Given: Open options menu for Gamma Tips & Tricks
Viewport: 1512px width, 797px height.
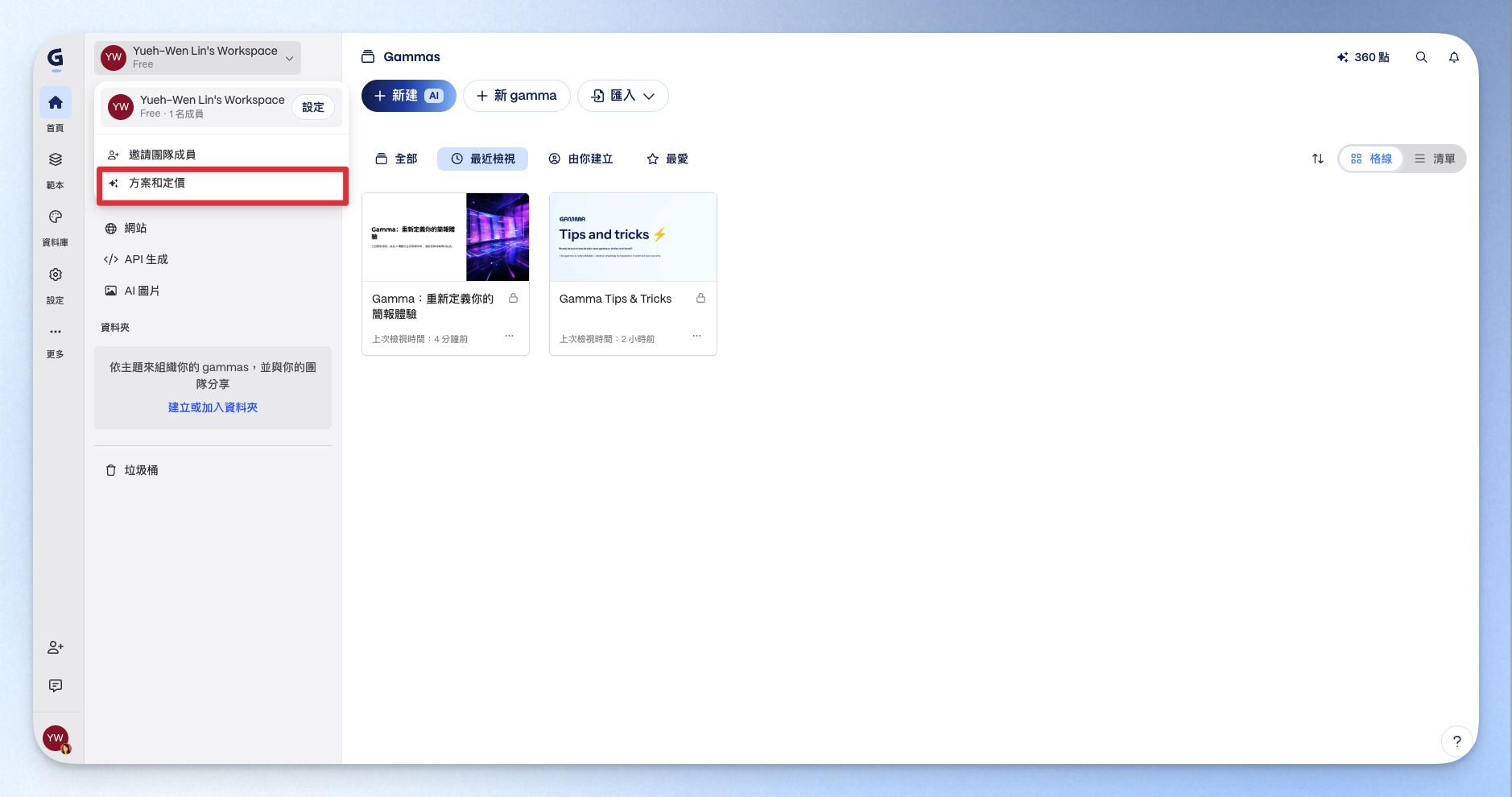Looking at the screenshot, I should point(696,336).
